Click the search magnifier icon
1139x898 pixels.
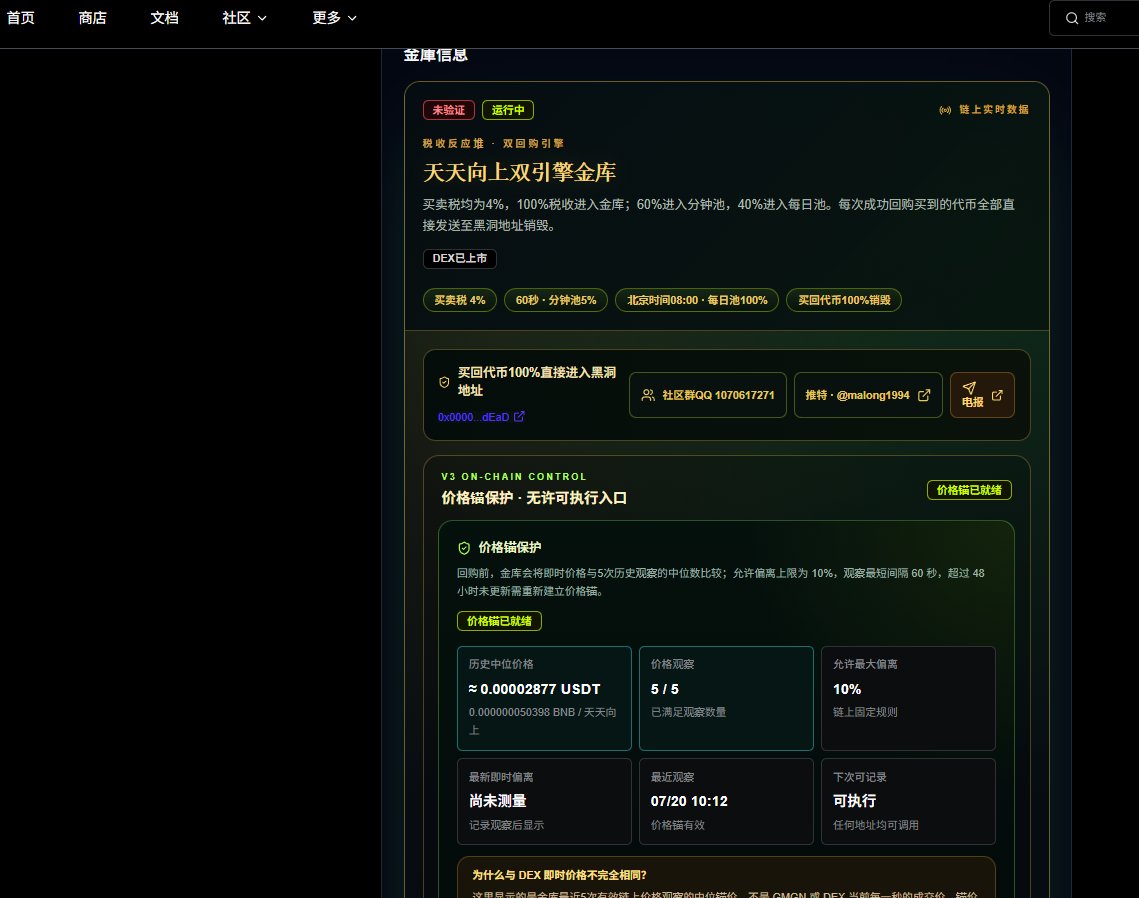tap(1071, 18)
